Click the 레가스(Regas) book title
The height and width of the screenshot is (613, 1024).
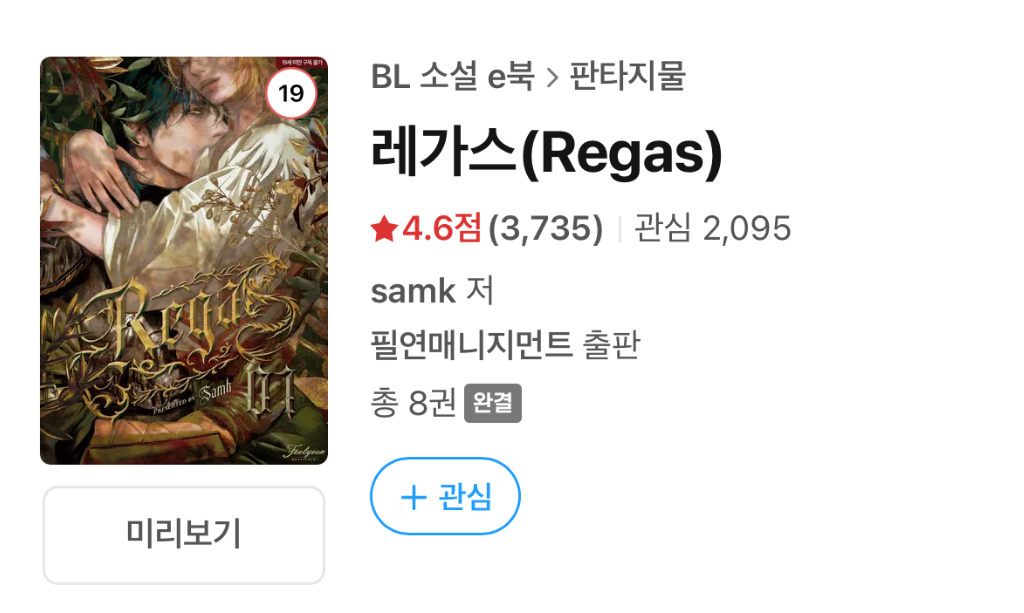pyautogui.click(x=547, y=153)
